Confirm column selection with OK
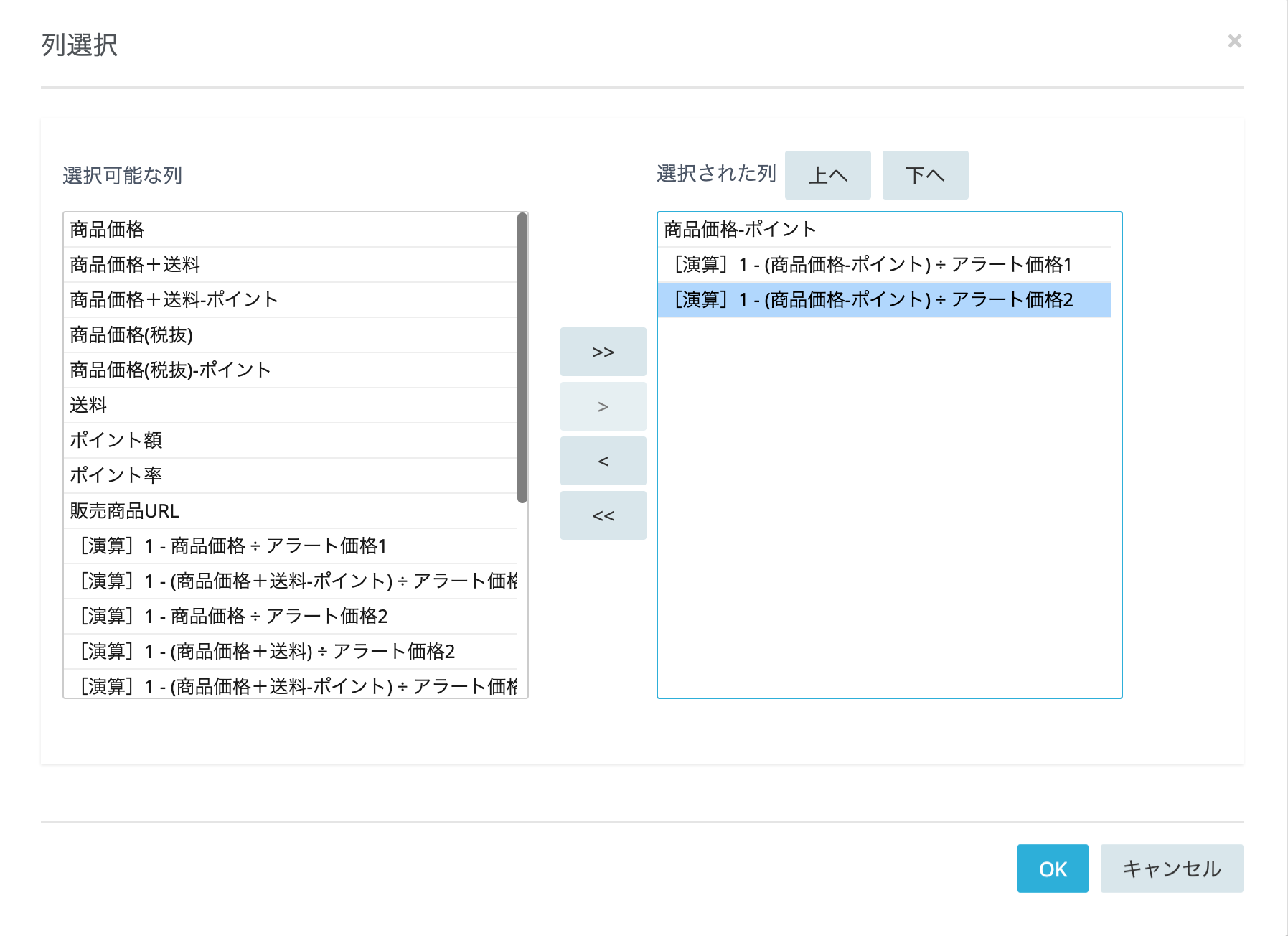The height and width of the screenshot is (936, 1288). click(1052, 869)
